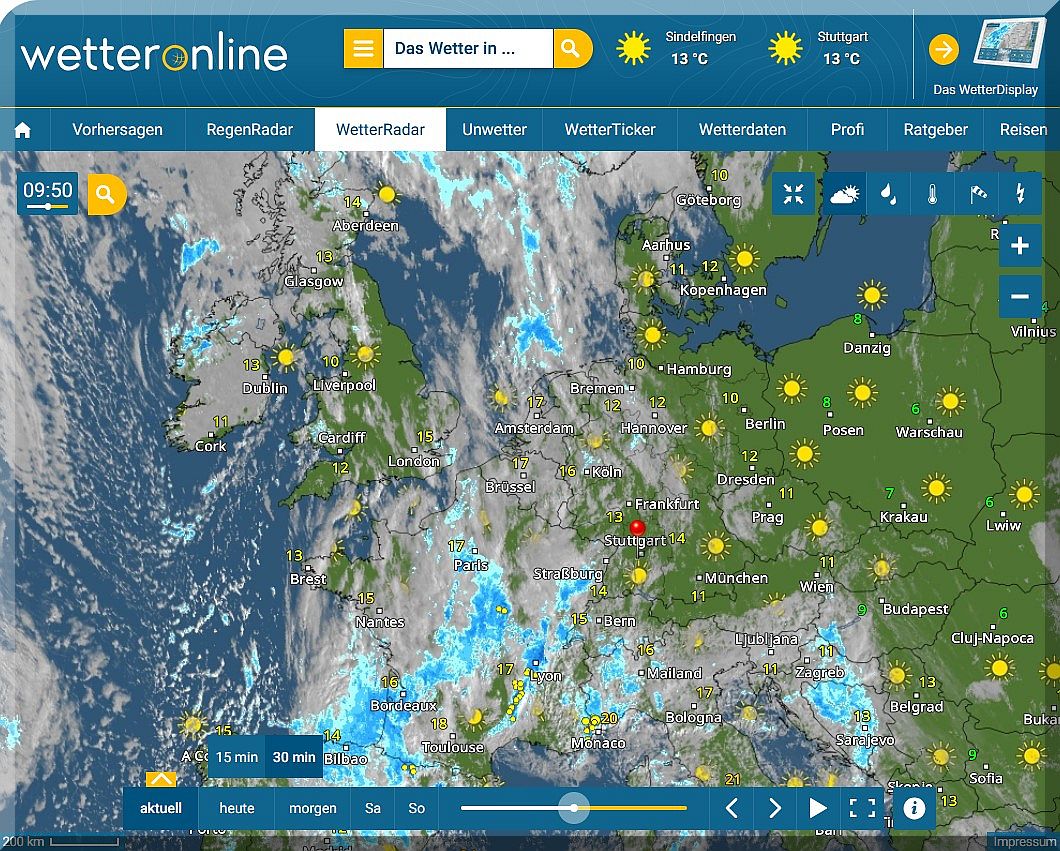Switch to the precipitation raindrops layer
This screenshot has width=1060, height=851.
click(x=888, y=194)
